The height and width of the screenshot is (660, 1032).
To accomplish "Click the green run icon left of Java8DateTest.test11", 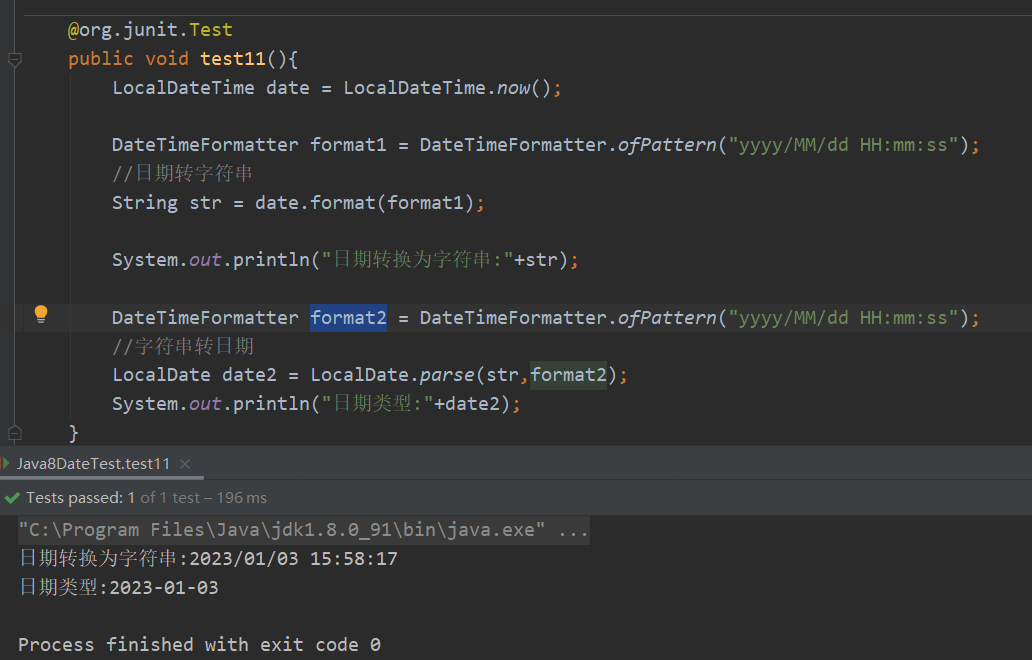I will coord(6,463).
